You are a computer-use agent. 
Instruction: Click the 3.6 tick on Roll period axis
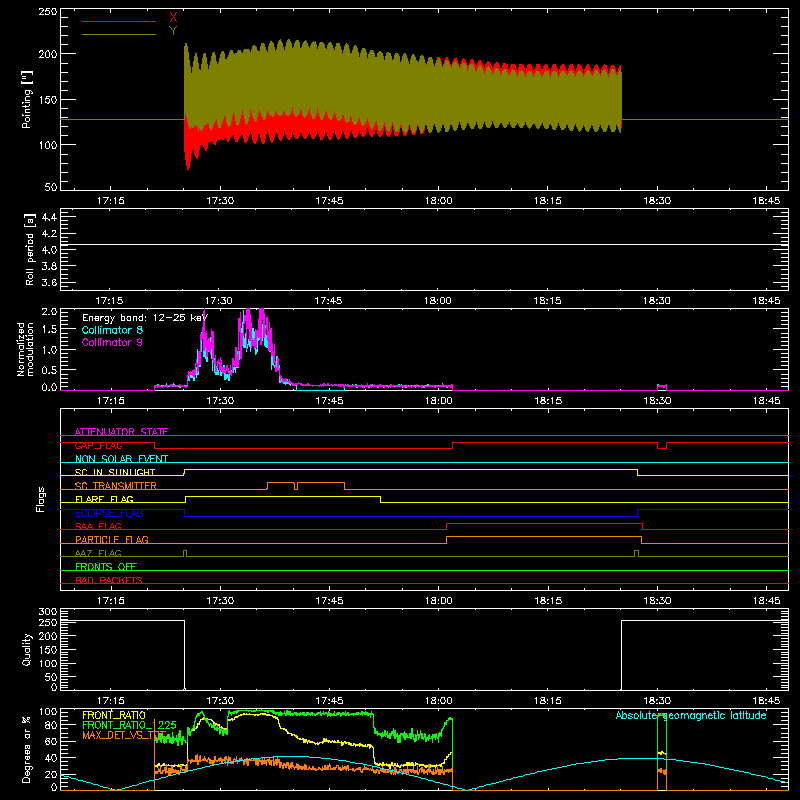tap(49, 282)
